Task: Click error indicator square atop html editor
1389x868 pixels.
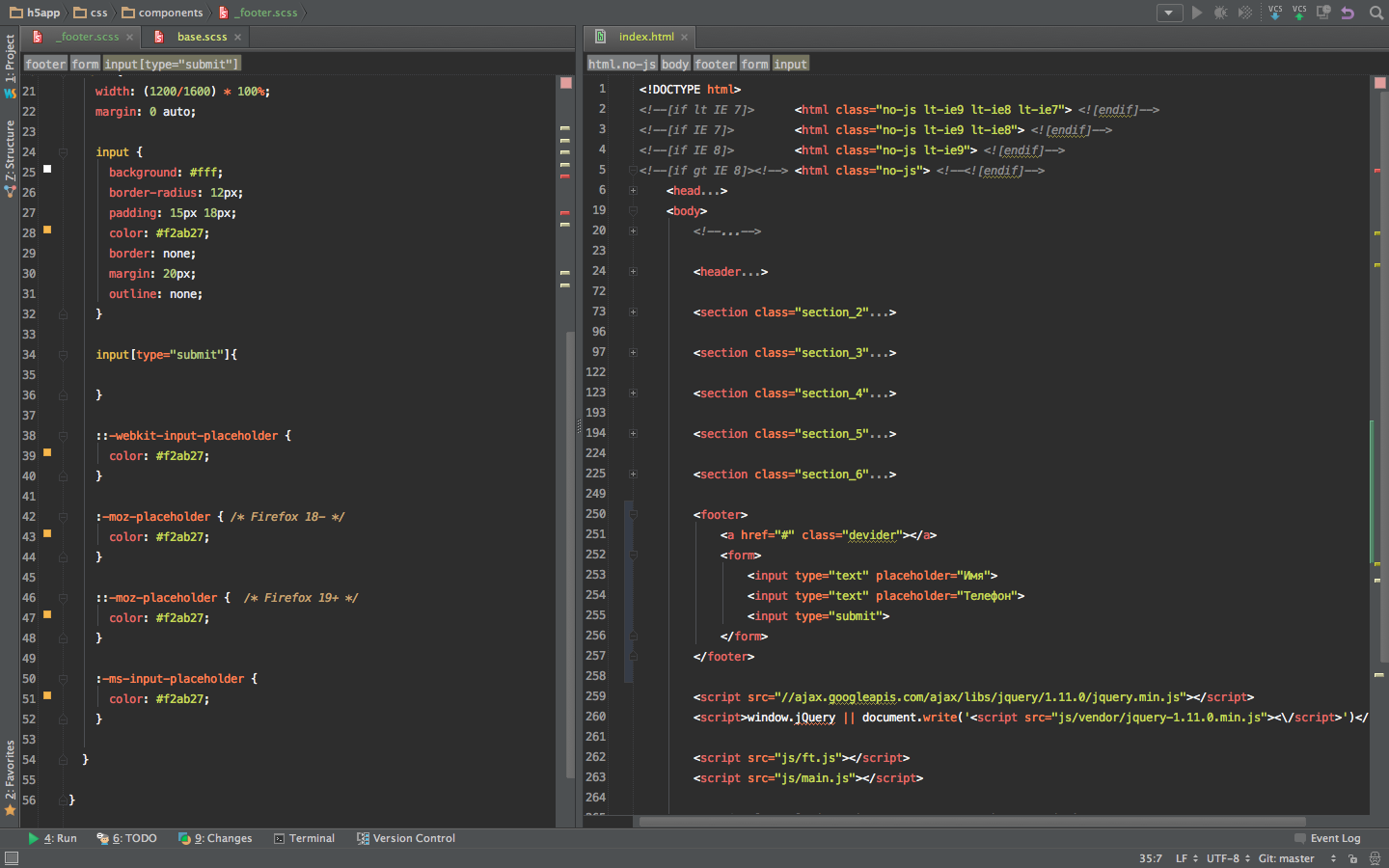Action: (x=1379, y=83)
